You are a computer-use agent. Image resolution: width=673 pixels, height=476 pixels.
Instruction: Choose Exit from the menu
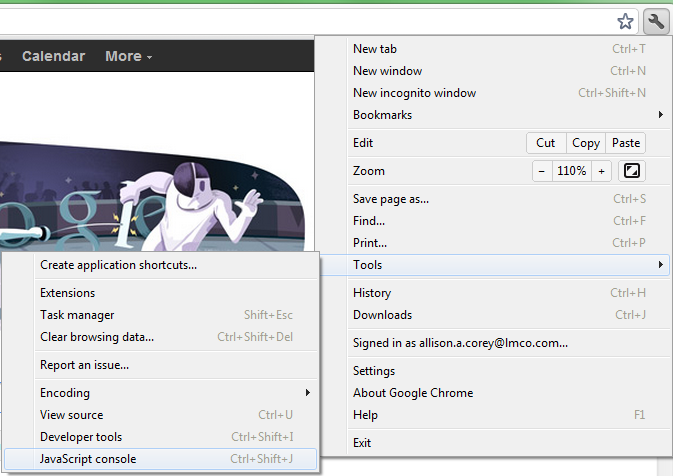tap(508, 443)
